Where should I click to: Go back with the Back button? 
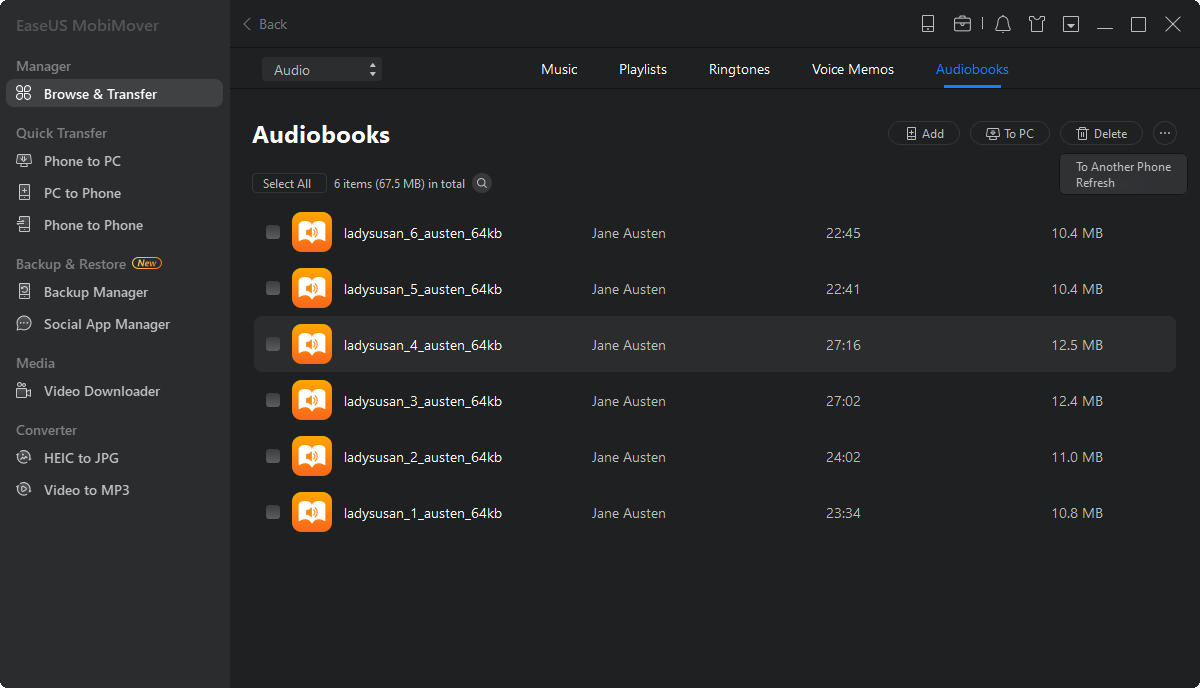pyautogui.click(x=265, y=24)
